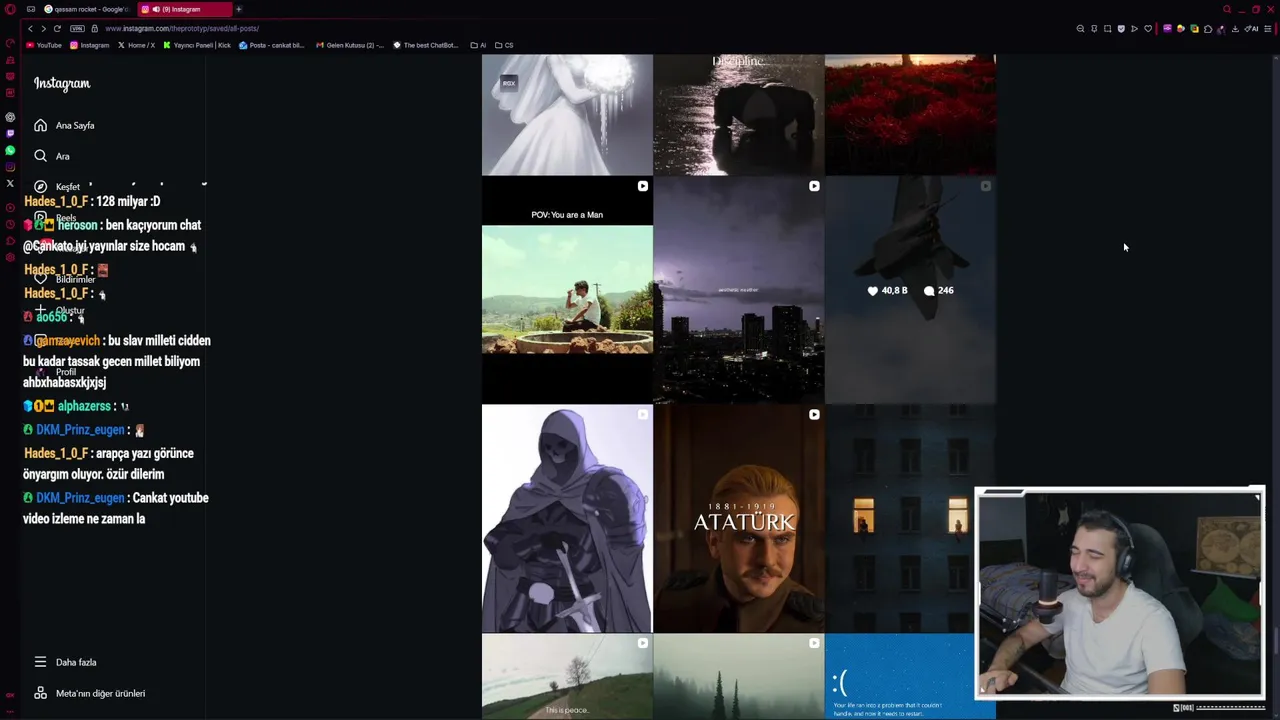Click the player play triangle toolbar icon
Screen dimensions: 1280x720
tap(1134, 29)
